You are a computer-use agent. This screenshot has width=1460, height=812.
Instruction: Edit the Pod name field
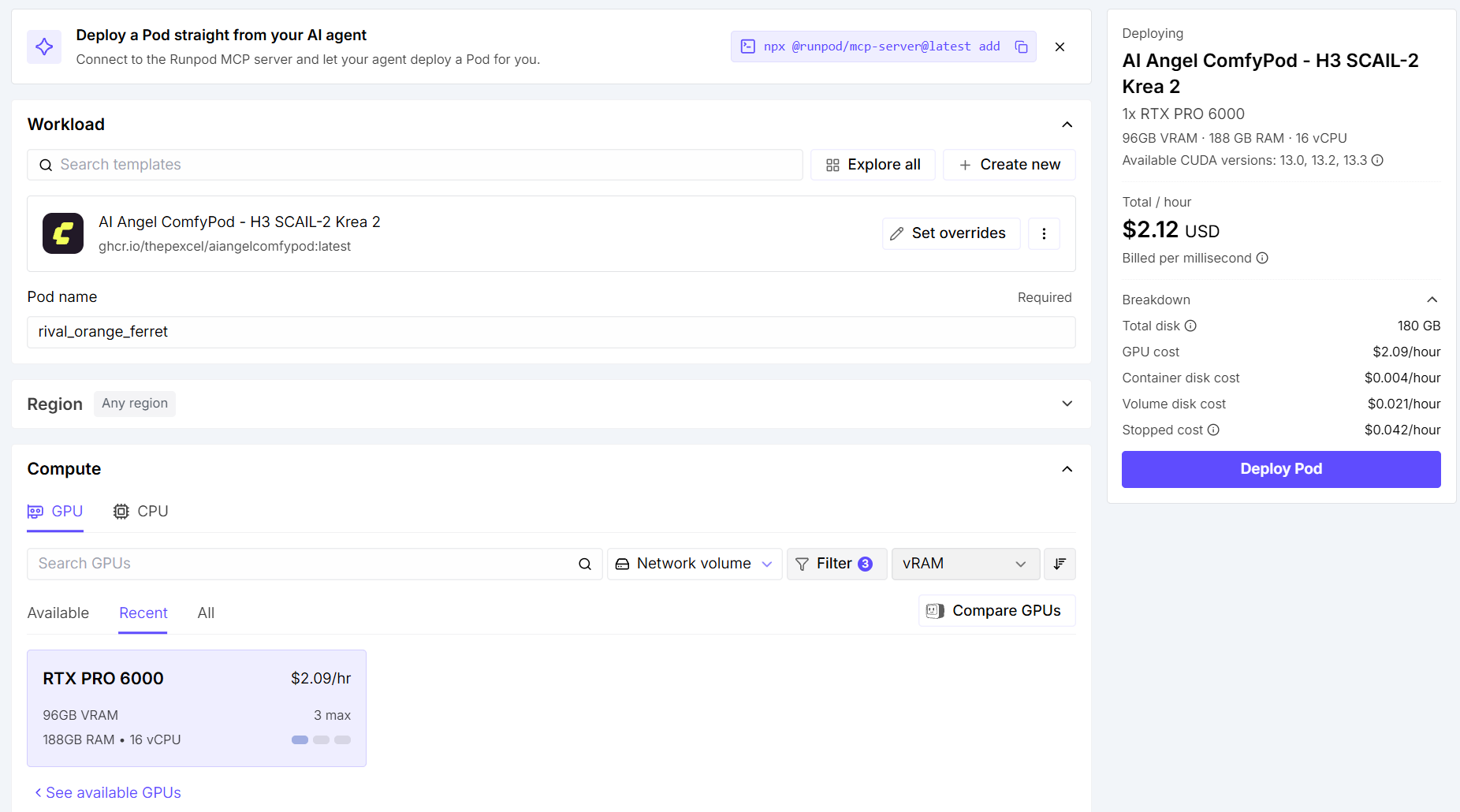tap(551, 332)
